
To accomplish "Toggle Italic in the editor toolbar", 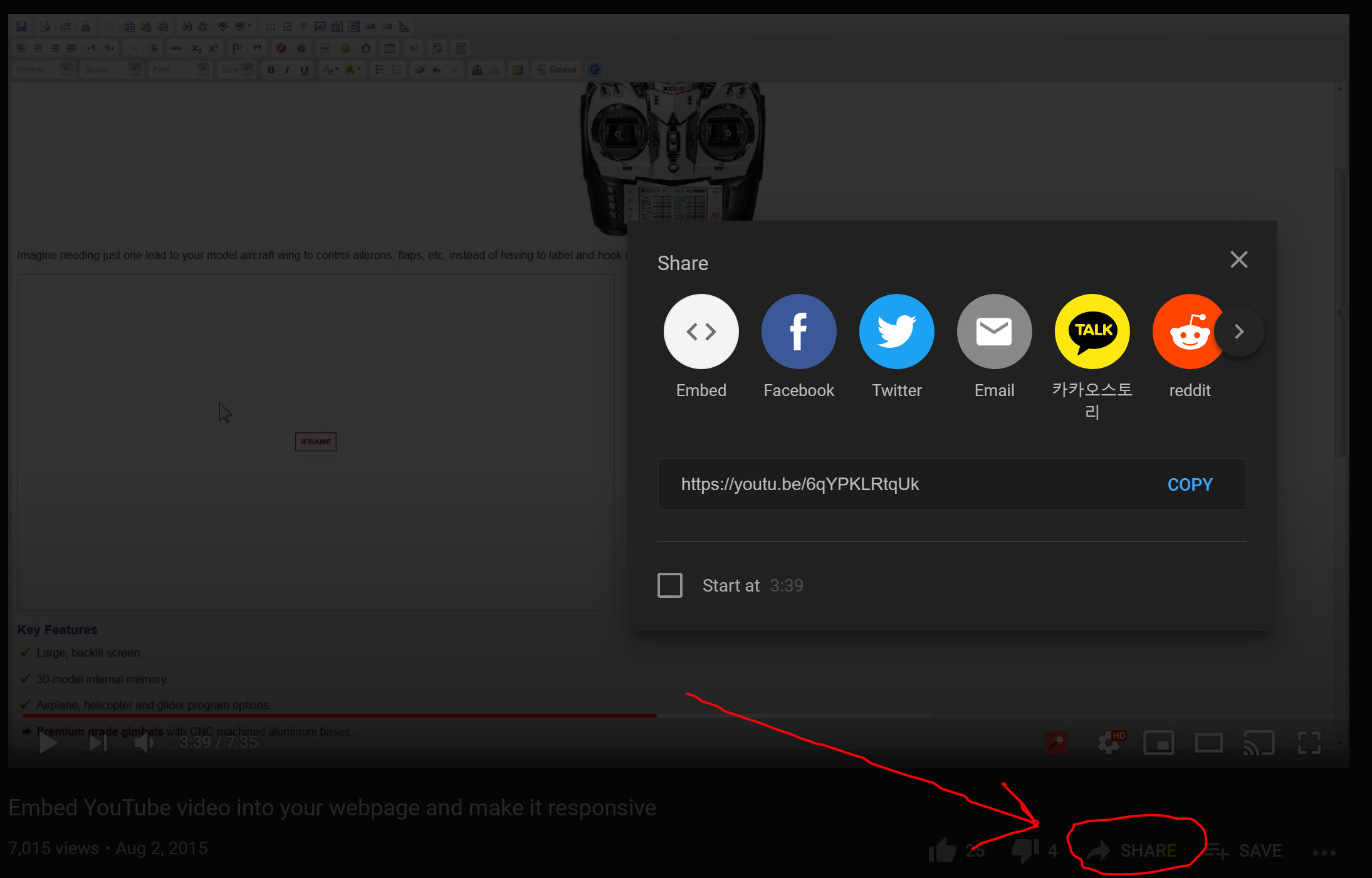I will point(287,70).
